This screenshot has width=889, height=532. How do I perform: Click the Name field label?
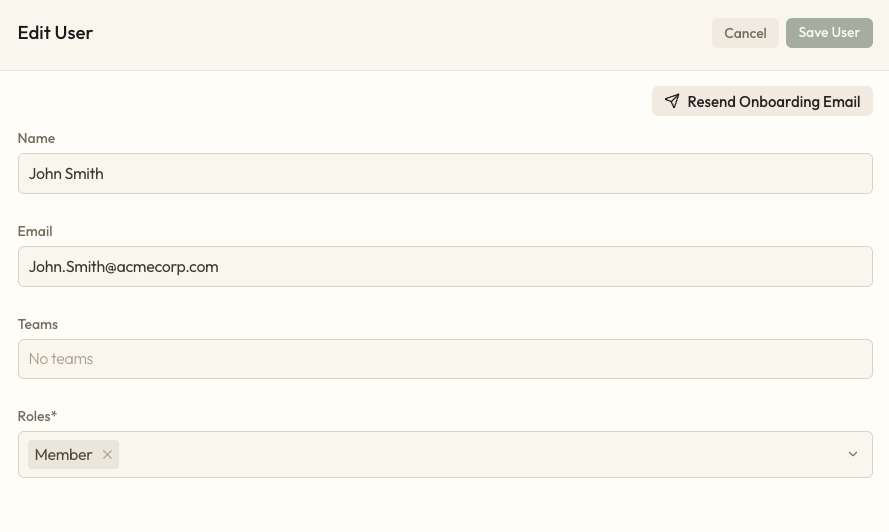tap(36, 138)
